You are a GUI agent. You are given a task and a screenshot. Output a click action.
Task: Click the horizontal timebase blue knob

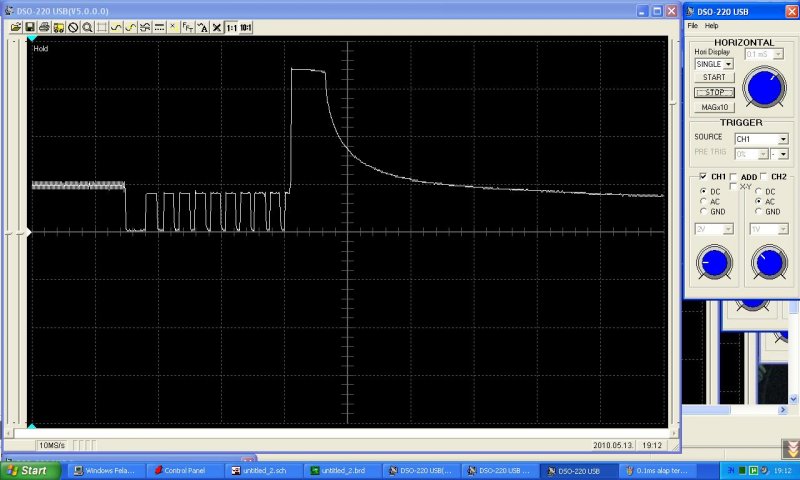tap(764, 87)
